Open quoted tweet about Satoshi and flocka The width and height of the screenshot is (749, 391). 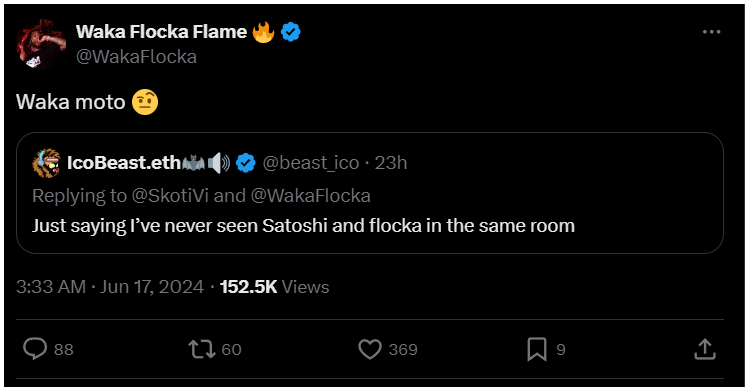coord(370,193)
